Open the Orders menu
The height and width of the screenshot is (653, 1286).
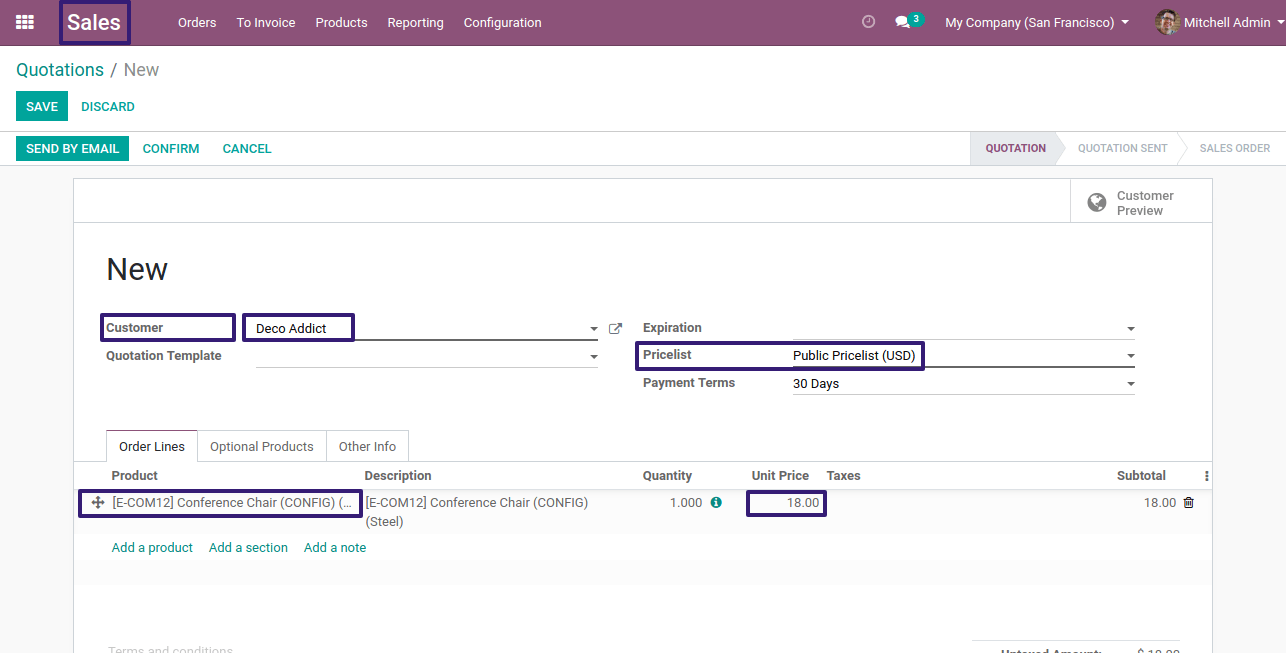coord(197,22)
